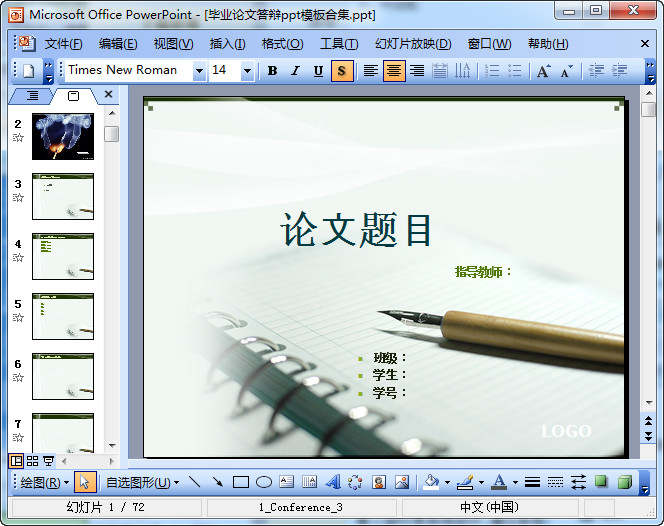Increase font size with large A
This screenshot has width=664, height=526.
(543, 71)
